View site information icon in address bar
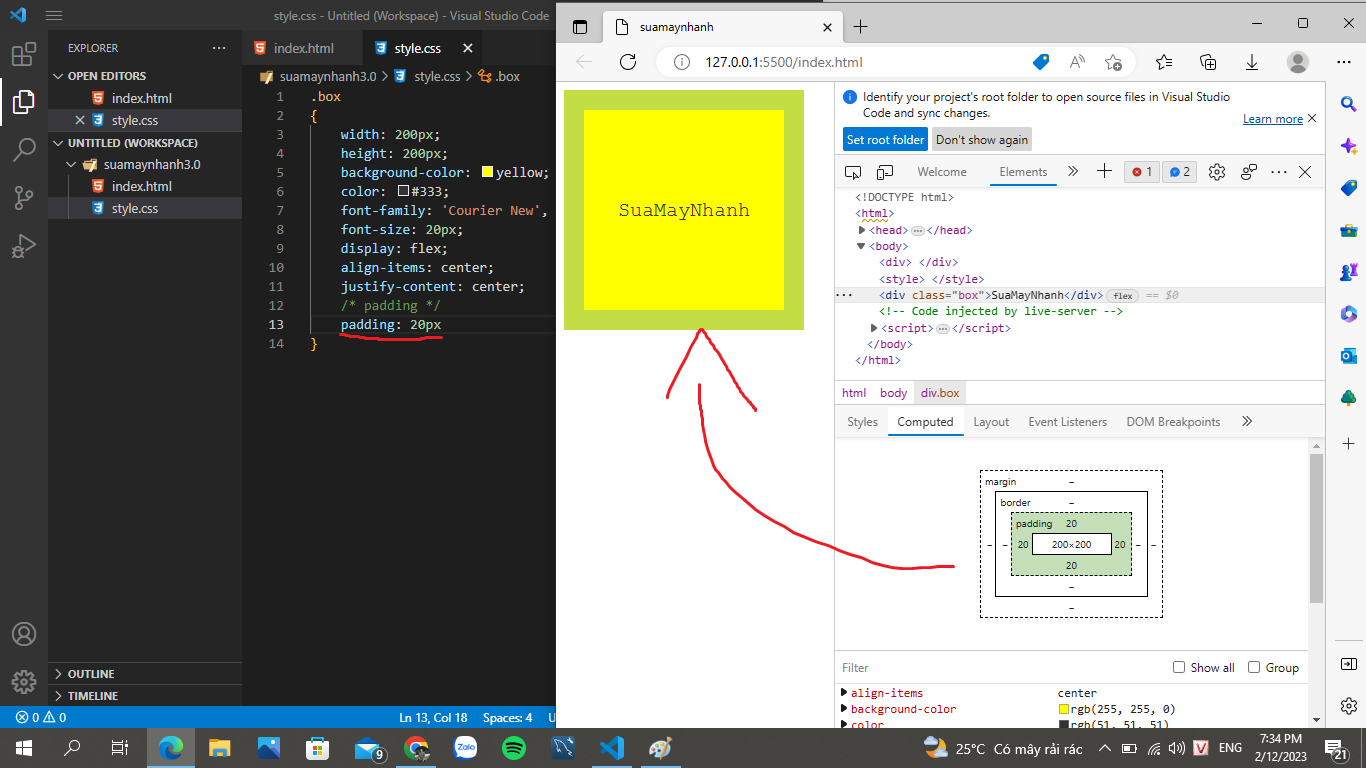This screenshot has width=1366, height=768. pyautogui.click(x=682, y=62)
